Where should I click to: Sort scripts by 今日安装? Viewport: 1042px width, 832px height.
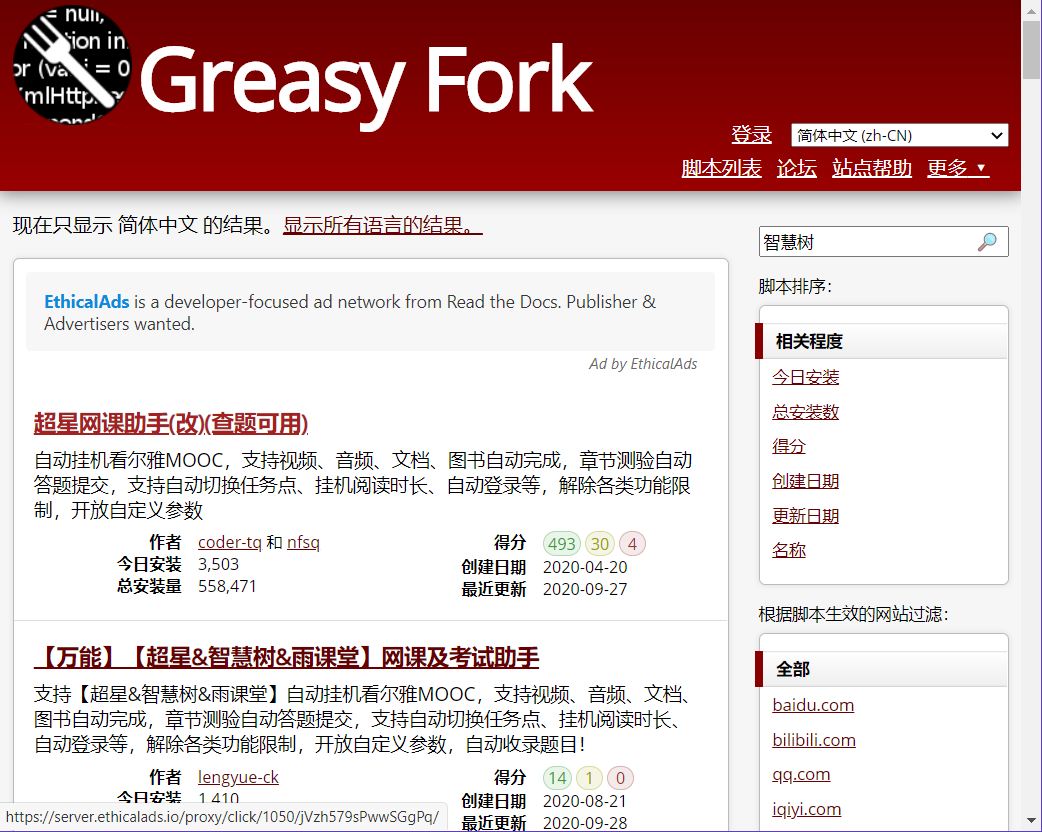805,377
